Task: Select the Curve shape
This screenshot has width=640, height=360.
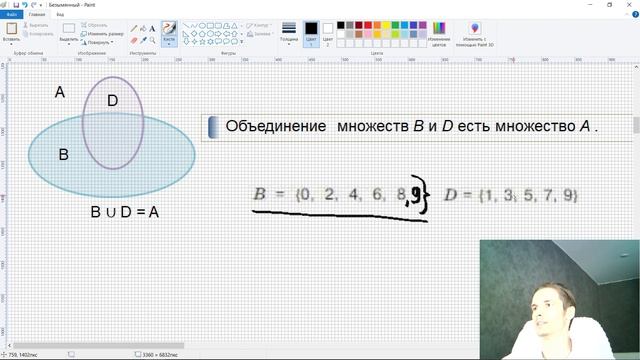Action: (194, 26)
